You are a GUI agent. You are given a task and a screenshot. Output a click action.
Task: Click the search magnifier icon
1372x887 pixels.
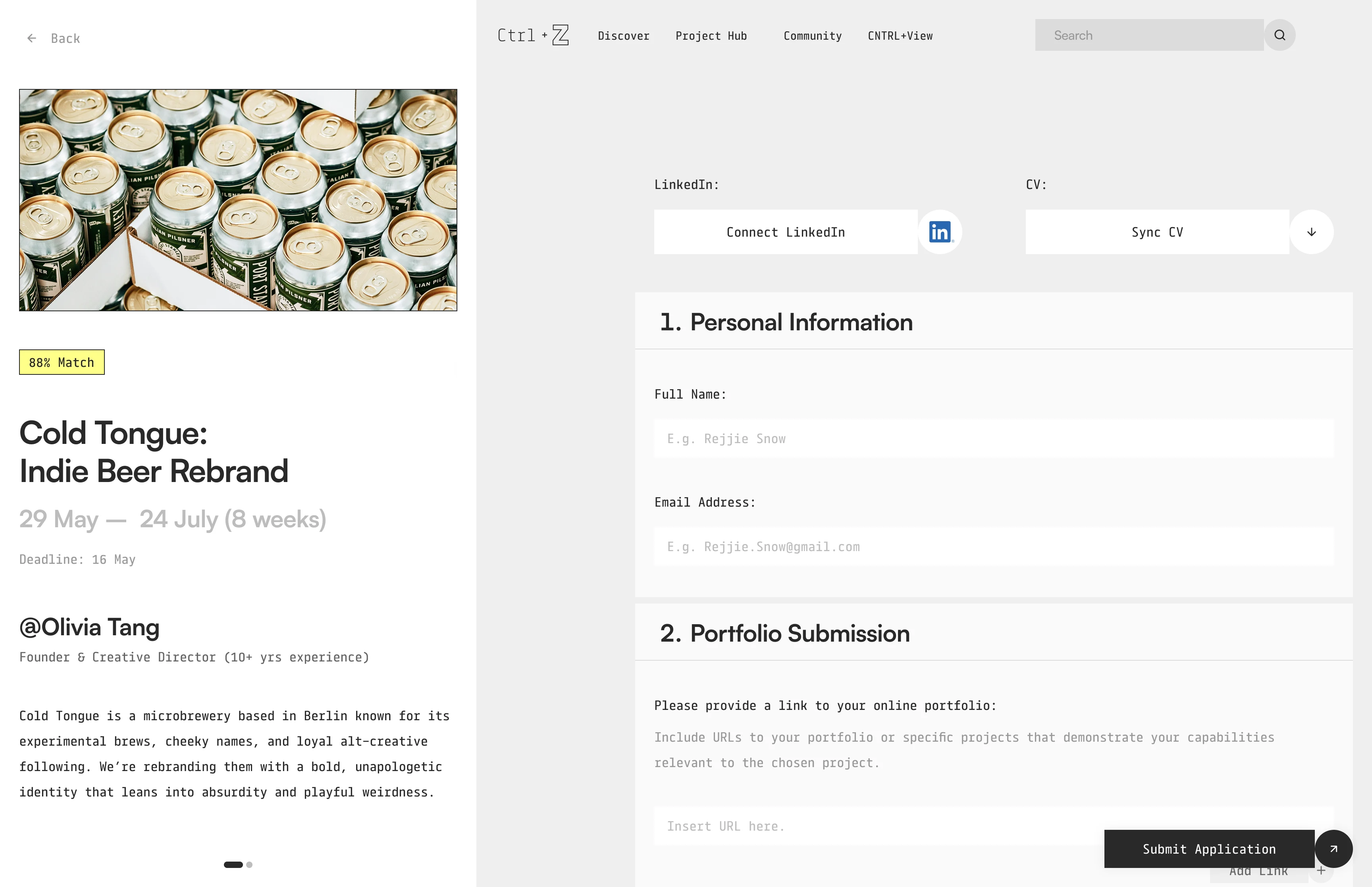[1280, 35]
